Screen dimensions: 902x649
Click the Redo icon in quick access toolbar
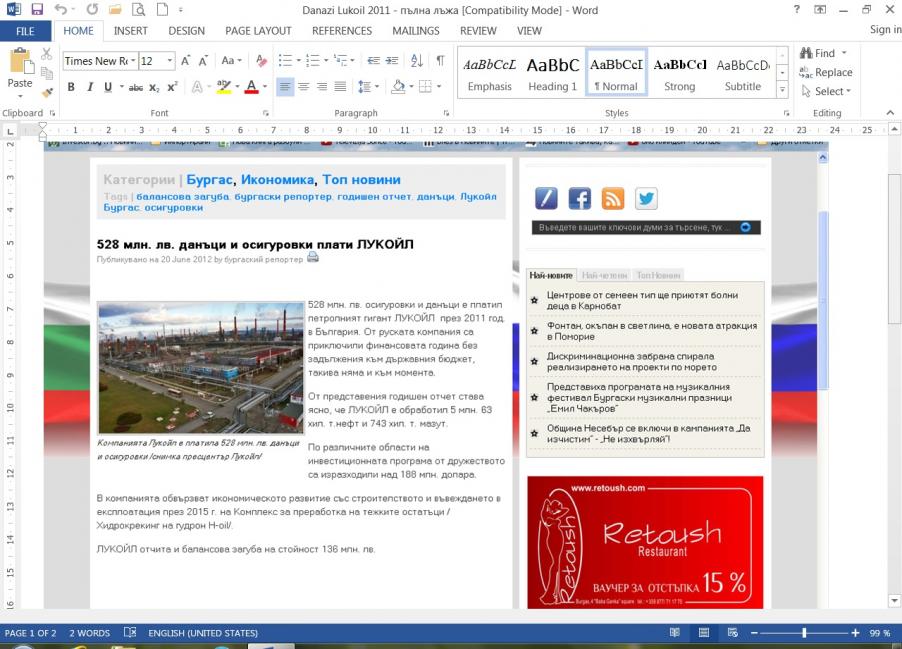click(92, 9)
